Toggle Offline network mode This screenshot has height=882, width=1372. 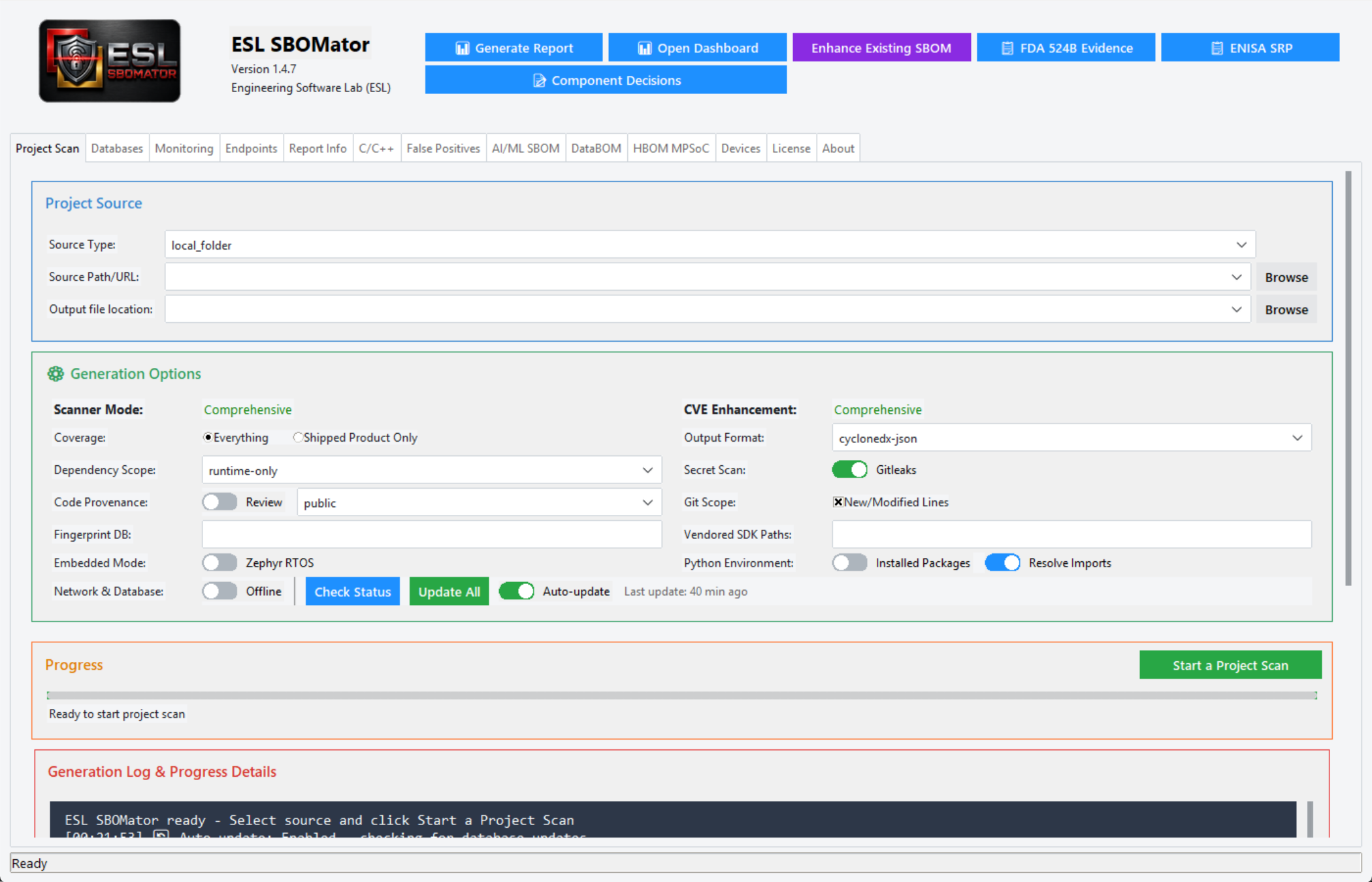pos(220,591)
